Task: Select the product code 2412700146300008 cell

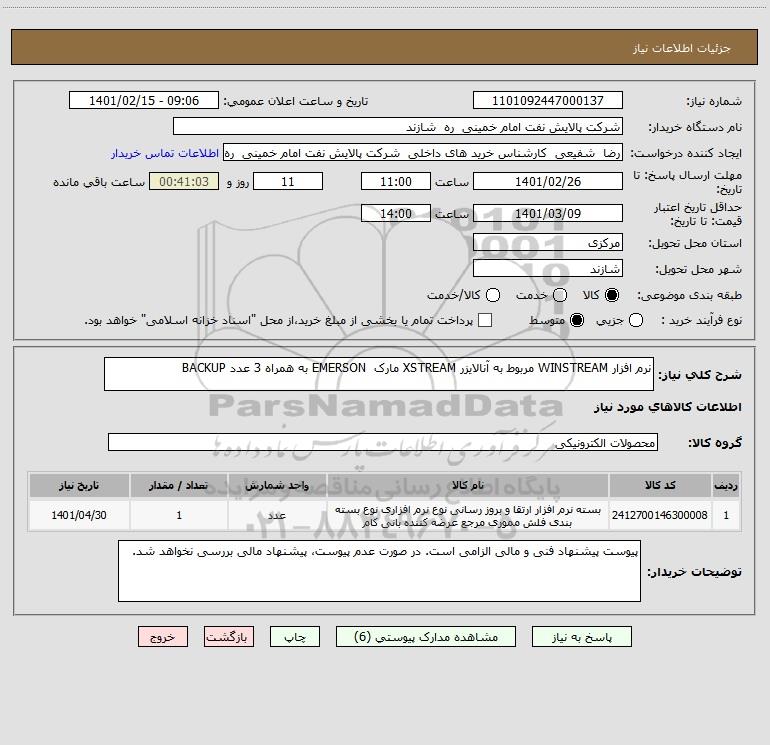Action: (x=660, y=515)
